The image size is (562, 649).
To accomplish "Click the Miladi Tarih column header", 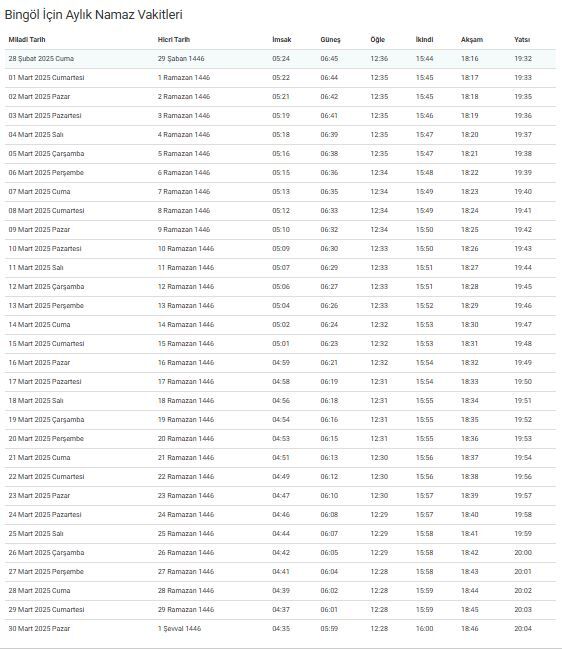I will (27, 40).
